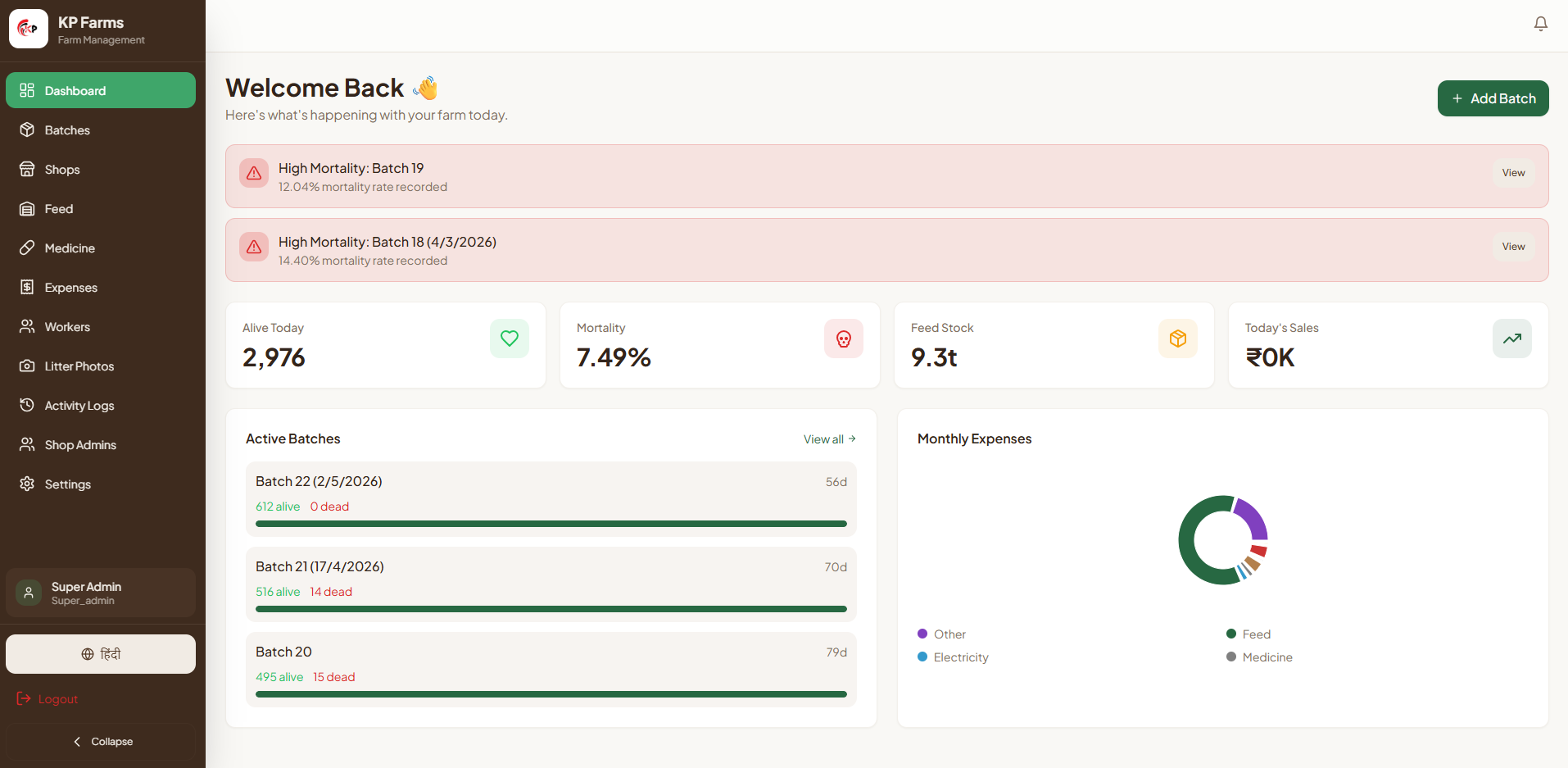The image size is (1568, 768).
Task: Open View all active batches link
Action: [830, 439]
